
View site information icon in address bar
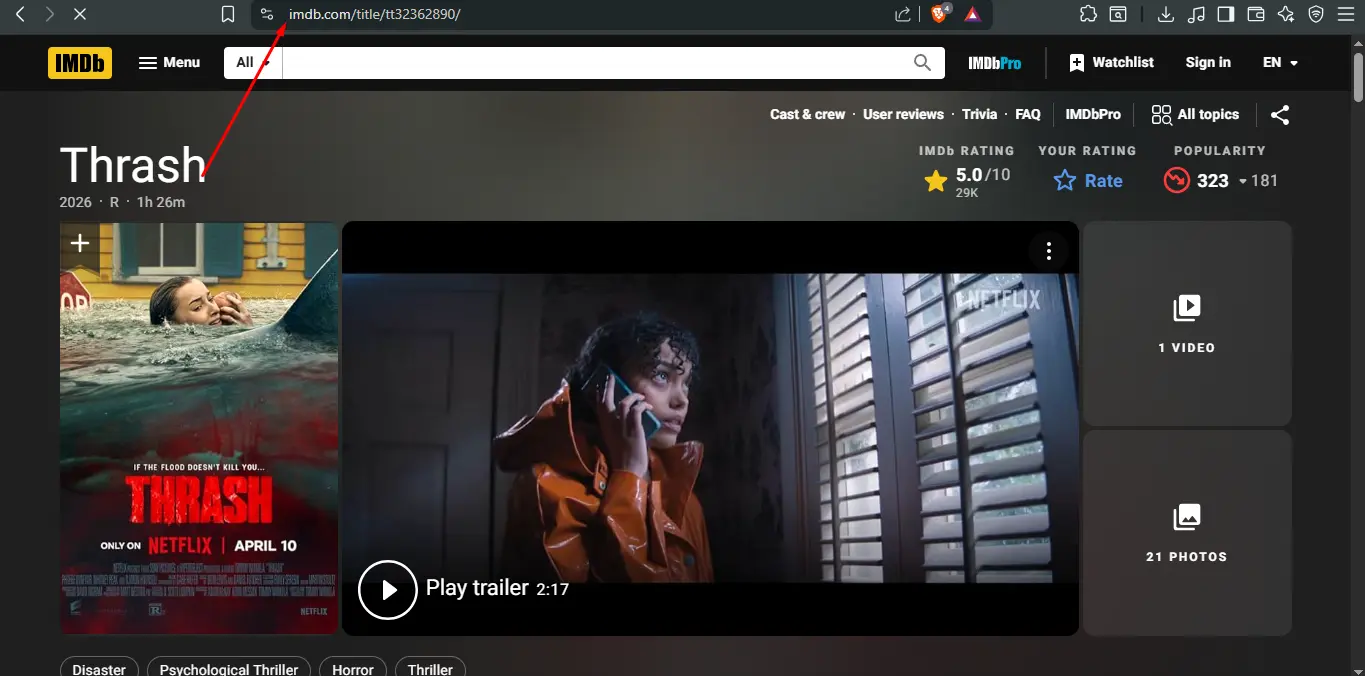coord(266,14)
